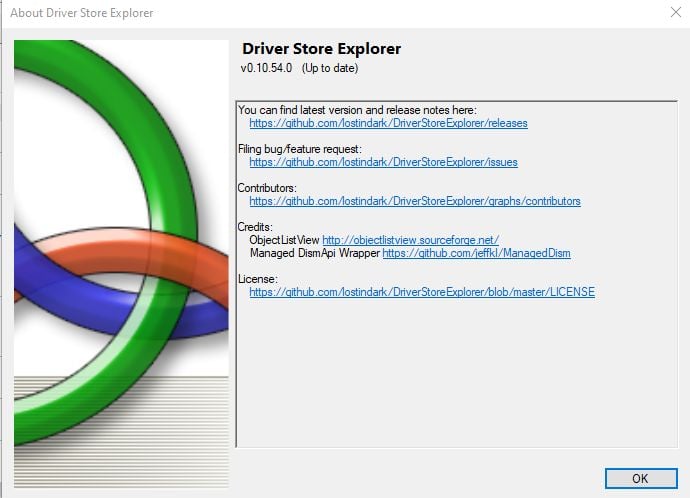The width and height of the screenshot is (690, 498).
Task: Click the 'License:' label
Action: tap(258, 279)
